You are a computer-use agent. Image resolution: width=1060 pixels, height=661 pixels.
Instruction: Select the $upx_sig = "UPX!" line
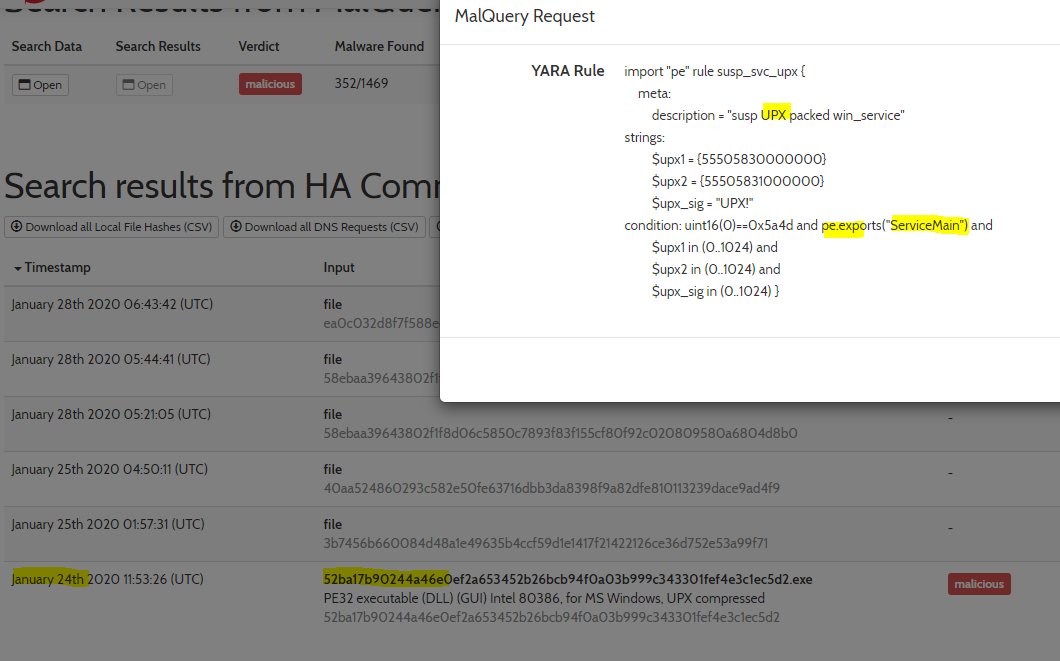(702, 203)
